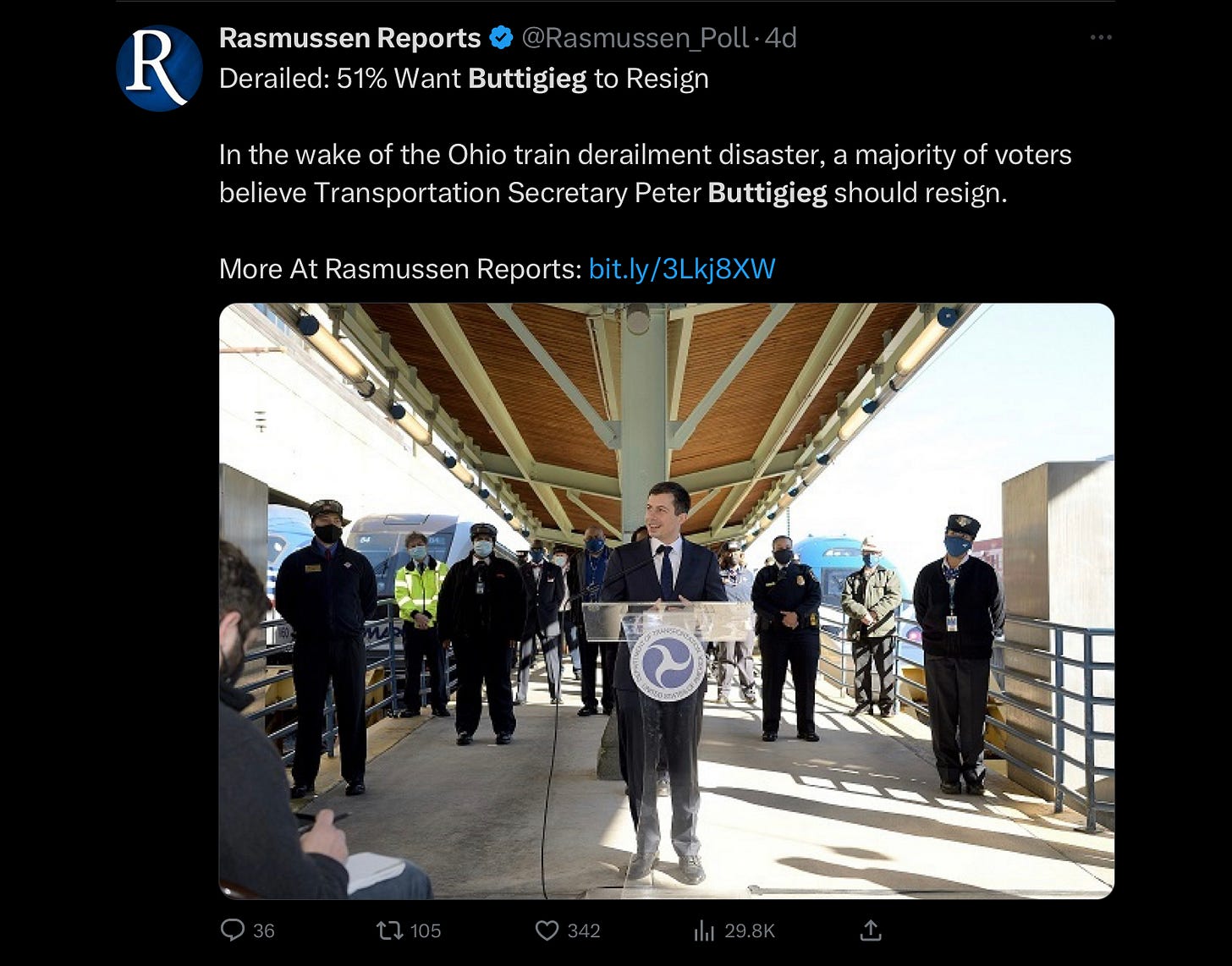
Task: Click the 105 retweets count
Action: click(426, 930)
